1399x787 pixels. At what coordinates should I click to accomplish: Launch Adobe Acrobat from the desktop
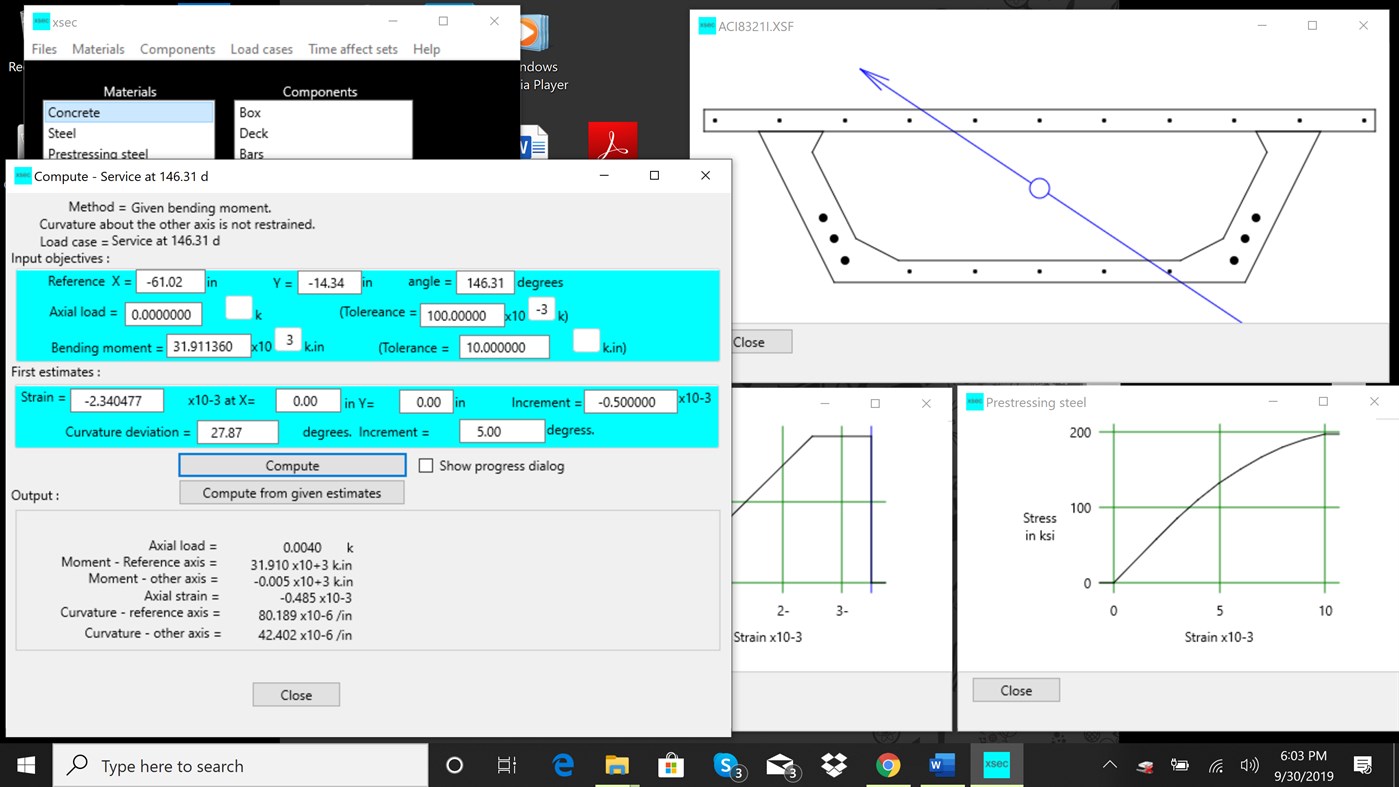[x=612, y=139]
